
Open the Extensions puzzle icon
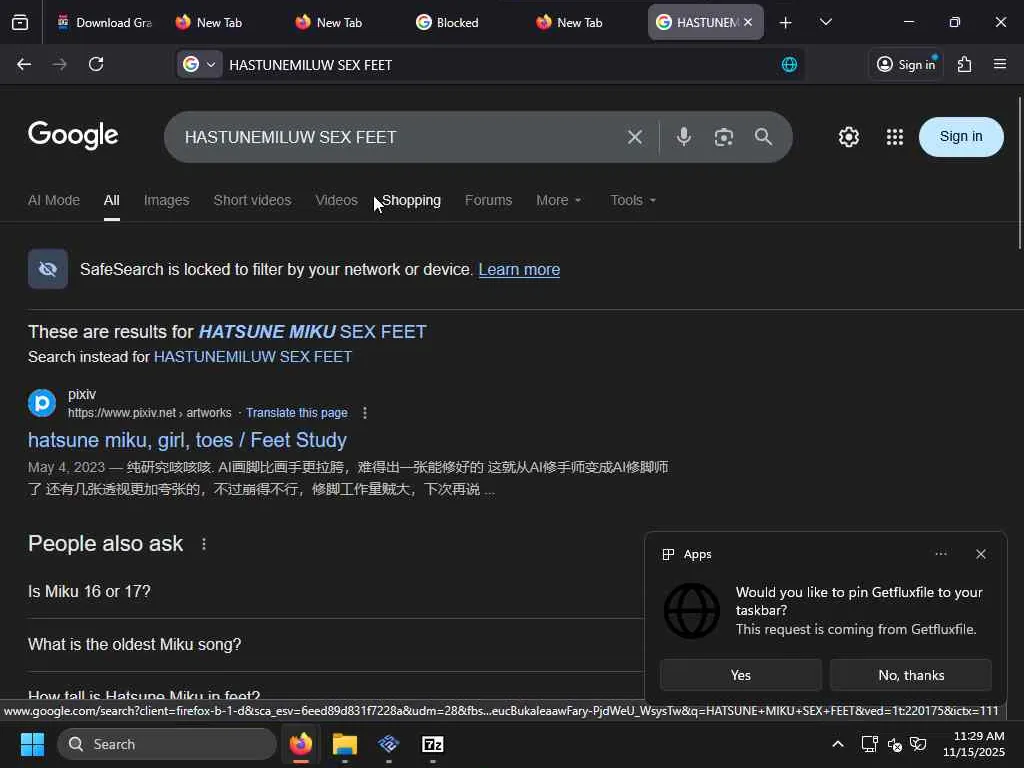[965, 64]
